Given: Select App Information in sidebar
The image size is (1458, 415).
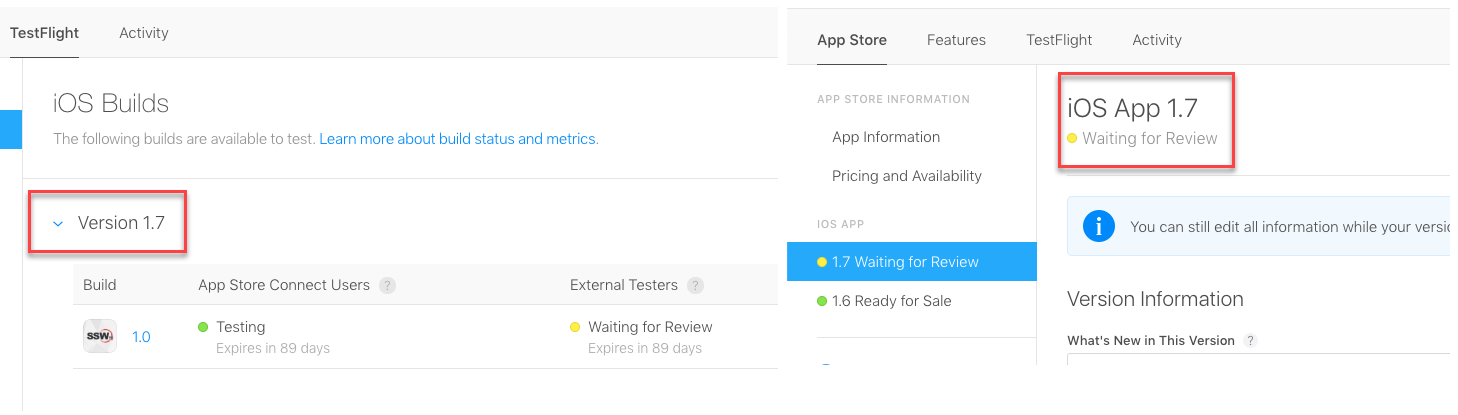Looking at the screenshot, I should click(x=886, y=137).
